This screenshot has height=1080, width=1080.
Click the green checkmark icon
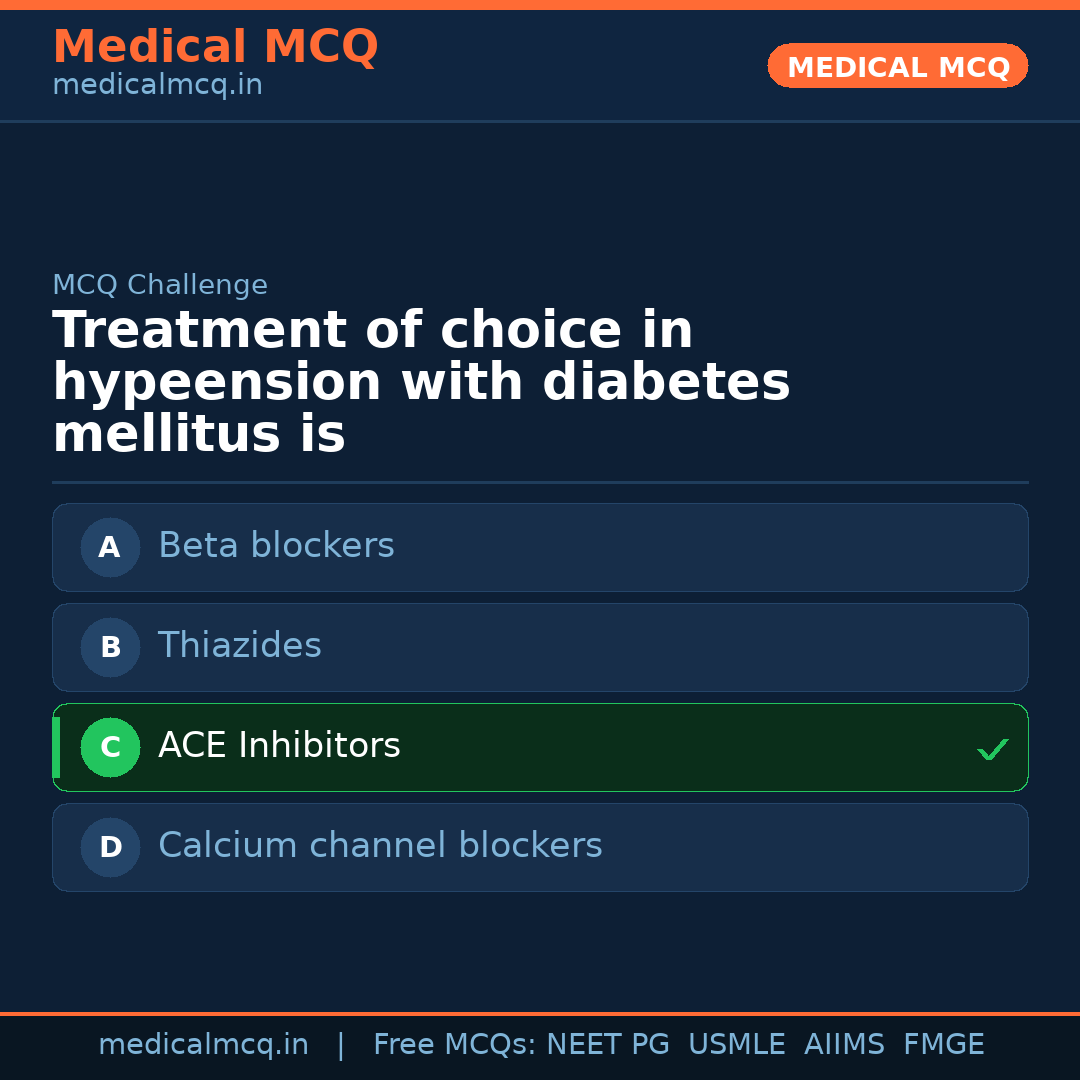pos(992,749)
